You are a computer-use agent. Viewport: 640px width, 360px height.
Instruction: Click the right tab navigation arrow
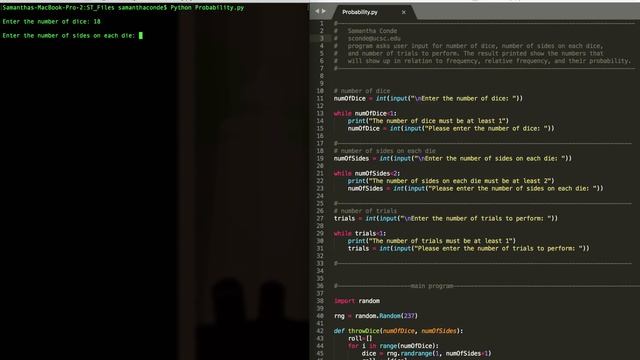pos(324,11)
